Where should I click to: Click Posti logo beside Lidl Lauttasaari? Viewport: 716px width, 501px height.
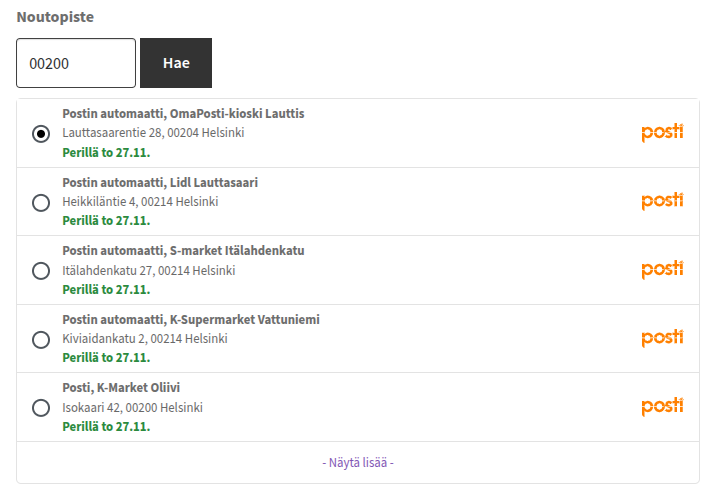click(662, 201)
